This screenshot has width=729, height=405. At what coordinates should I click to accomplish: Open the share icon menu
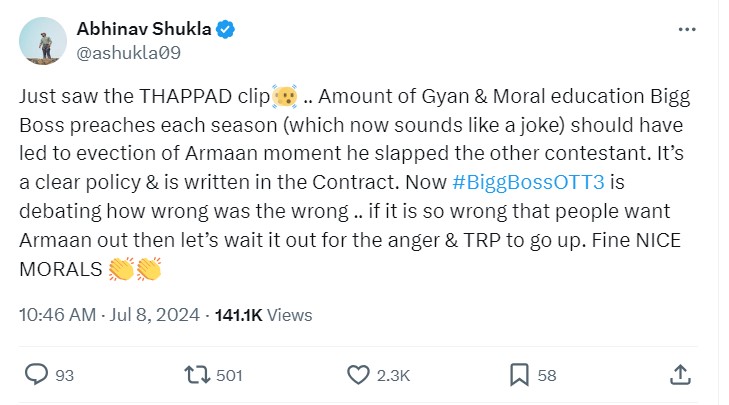[x=680, y=375]
